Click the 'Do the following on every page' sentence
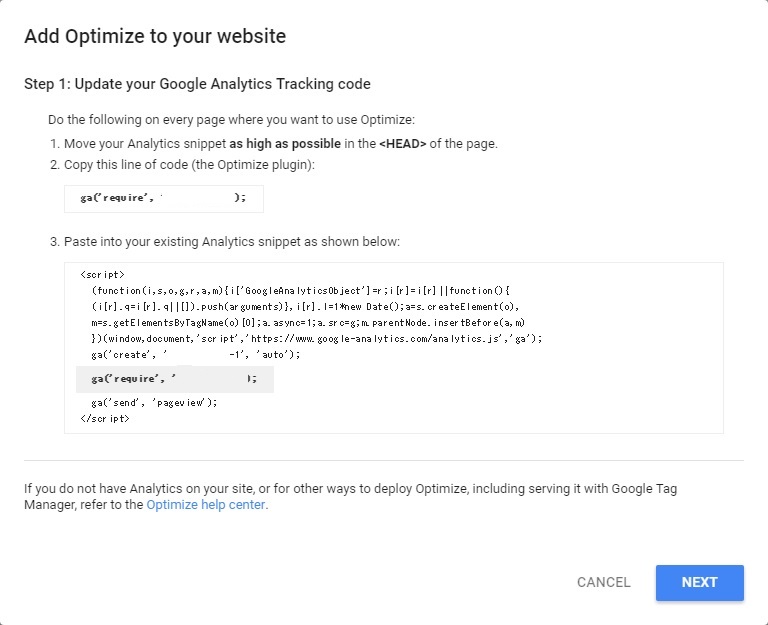 point(231,120)
